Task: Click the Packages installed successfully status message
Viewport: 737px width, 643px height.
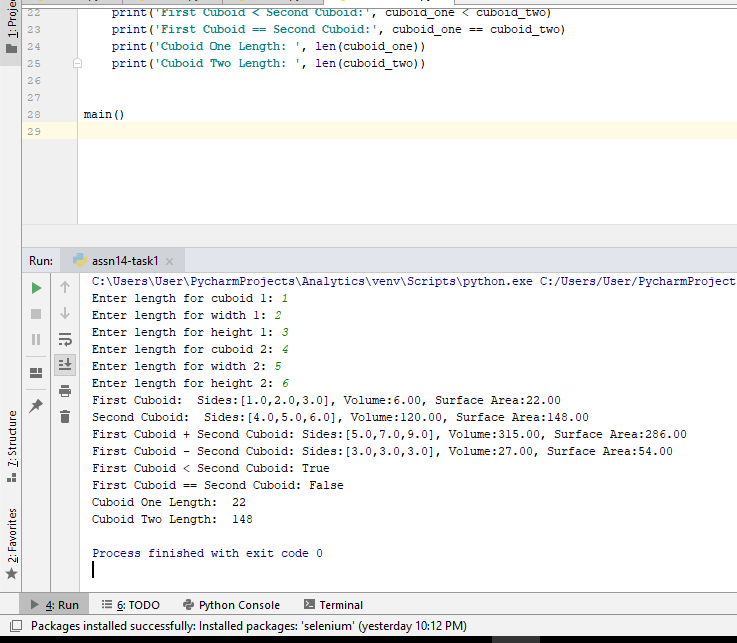Action: point(249,626)
